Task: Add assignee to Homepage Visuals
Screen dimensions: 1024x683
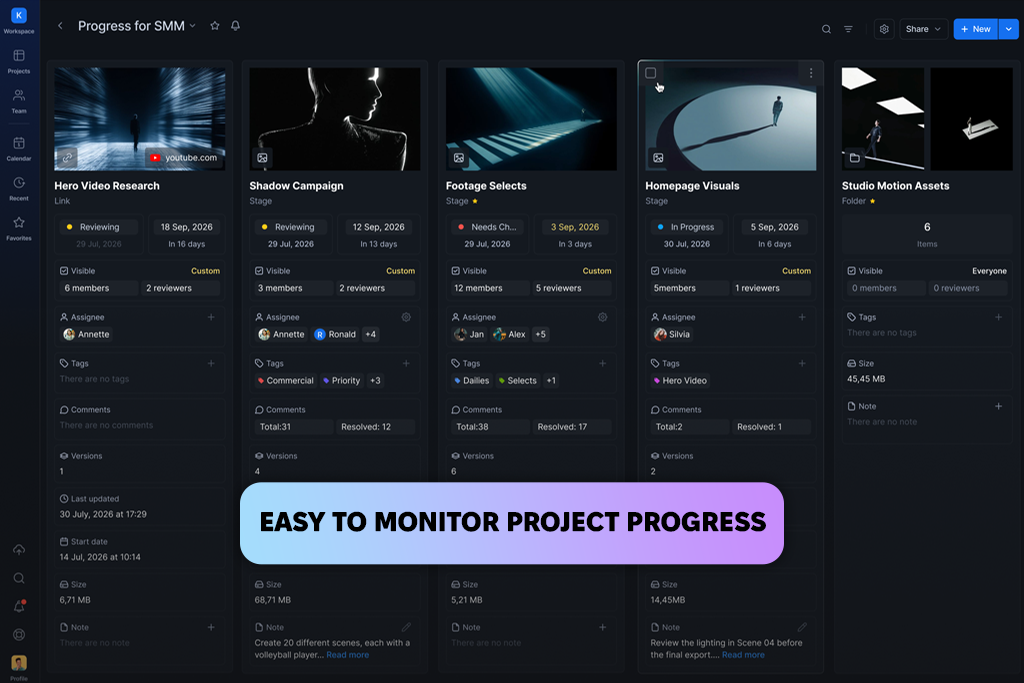Action: (x=802, y=317)
